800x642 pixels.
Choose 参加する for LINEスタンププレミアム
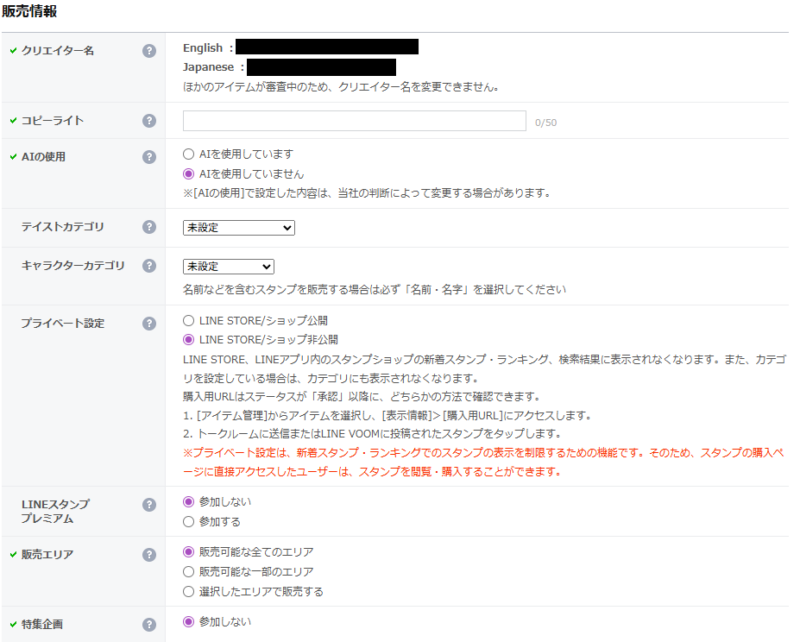click(189, 521)
